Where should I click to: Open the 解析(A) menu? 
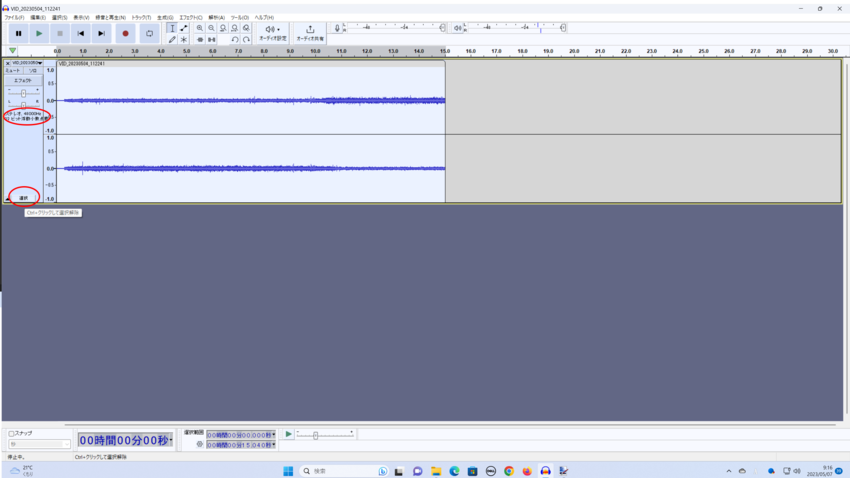point(216,17)
